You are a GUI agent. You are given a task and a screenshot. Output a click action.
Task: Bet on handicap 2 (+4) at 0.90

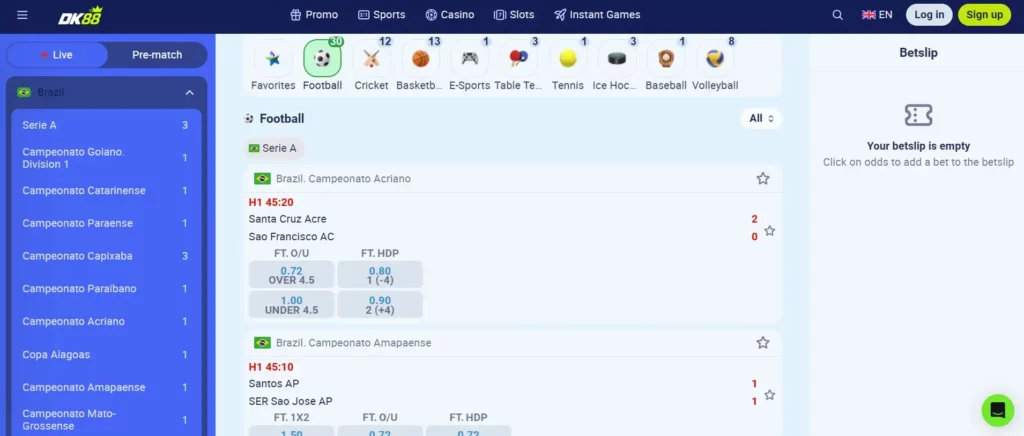380,305
